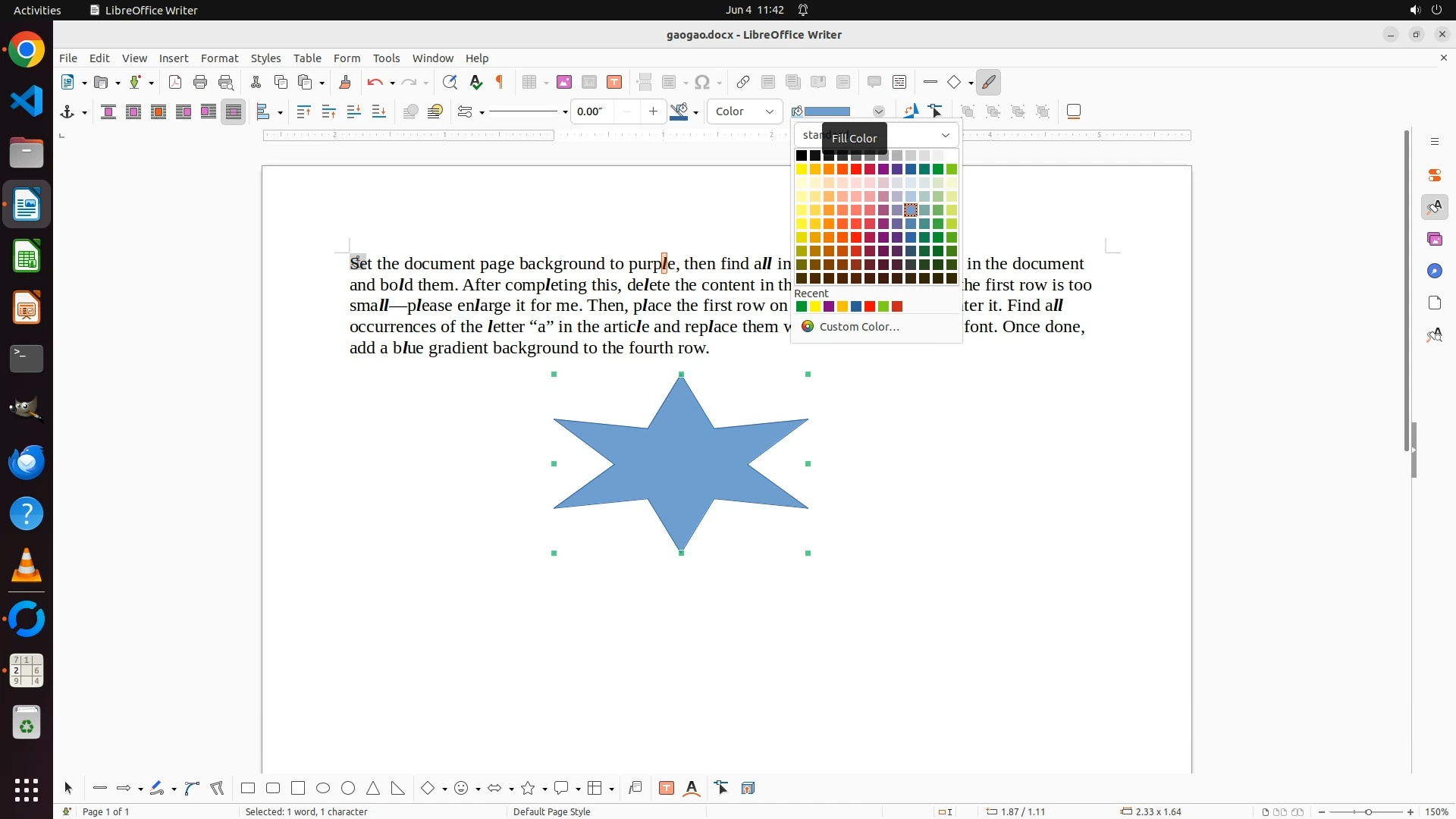
Task: Toggle the Show Draw Functions button
Action: click(x=989, y=83)
